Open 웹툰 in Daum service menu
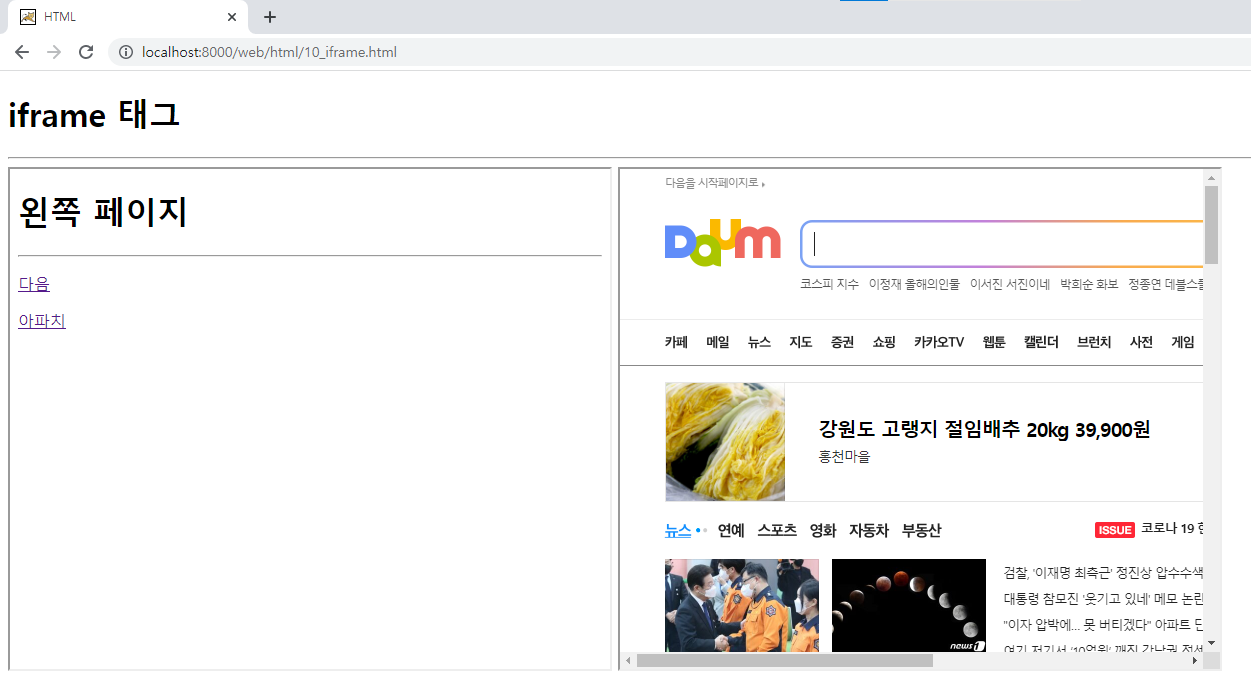This screenshot has width=1251, height=692. pyautogui.click(x=994, y=342)
